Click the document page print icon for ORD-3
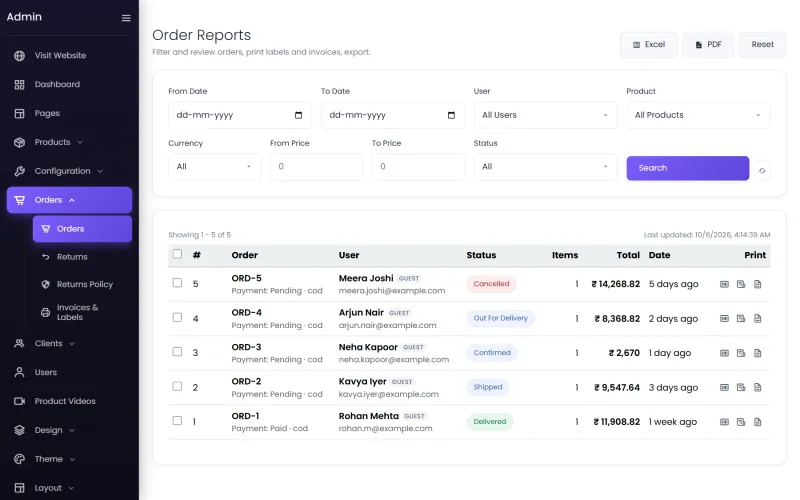The image size is (800, 500). tap(758, 353)
